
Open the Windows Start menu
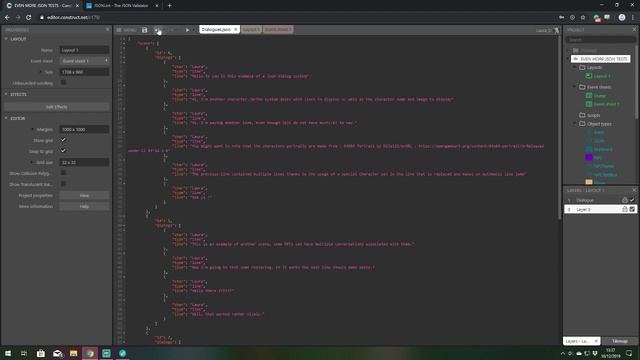coord(8,353)
